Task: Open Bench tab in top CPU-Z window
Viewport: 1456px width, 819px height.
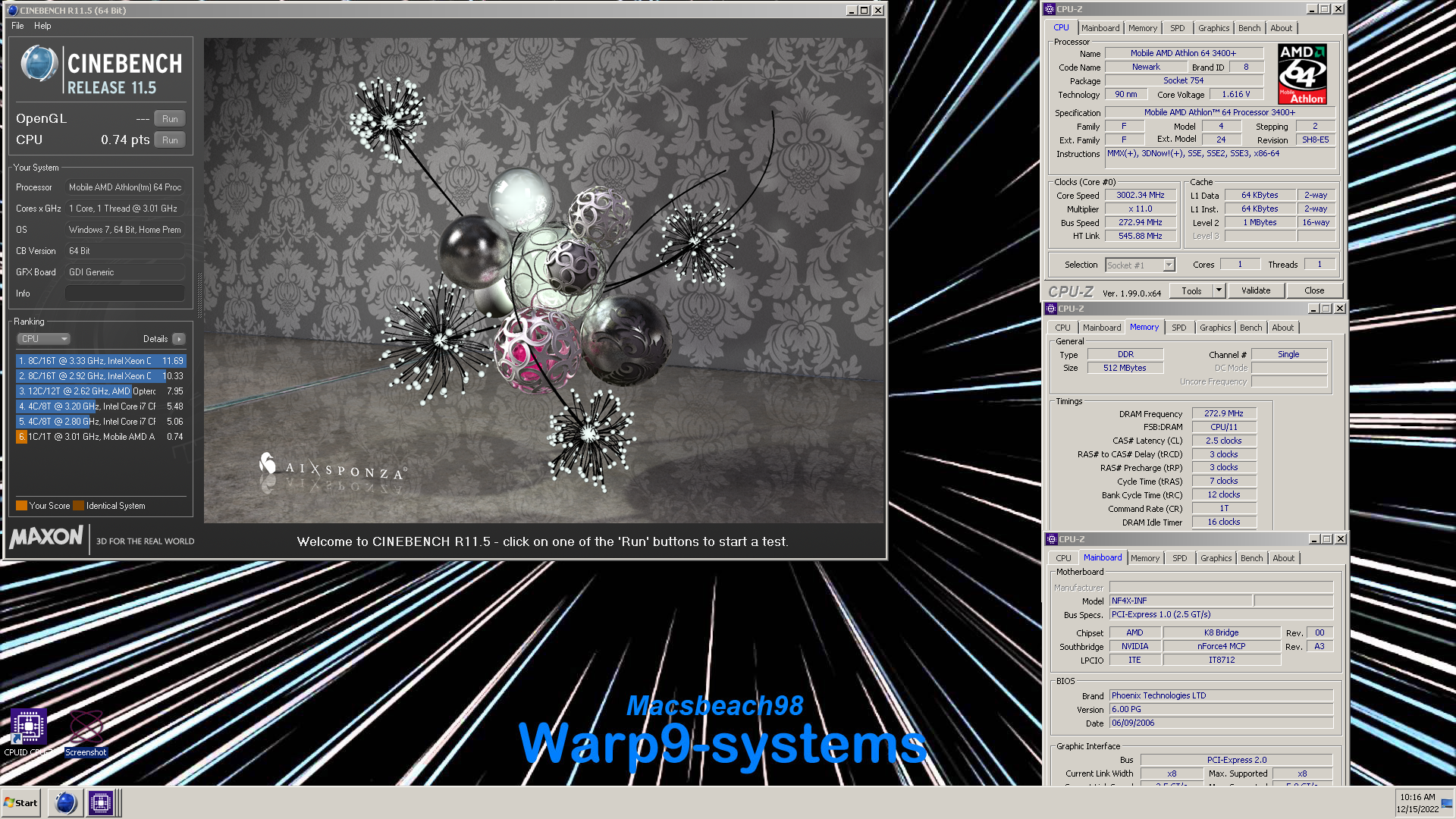Action: (1249, 28)
